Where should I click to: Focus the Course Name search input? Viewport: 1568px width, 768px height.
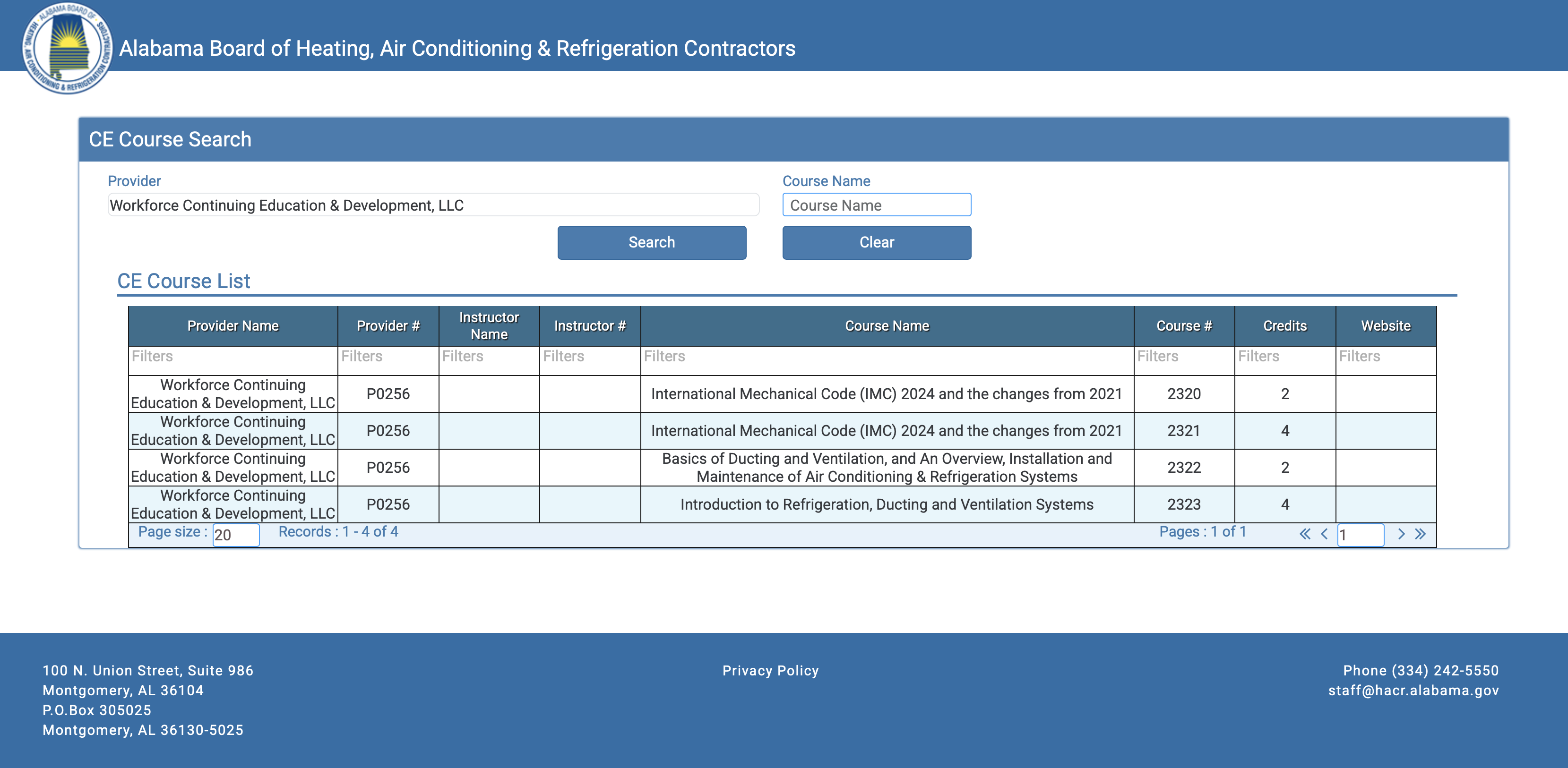pyautogui.click(x=877, y=205)
